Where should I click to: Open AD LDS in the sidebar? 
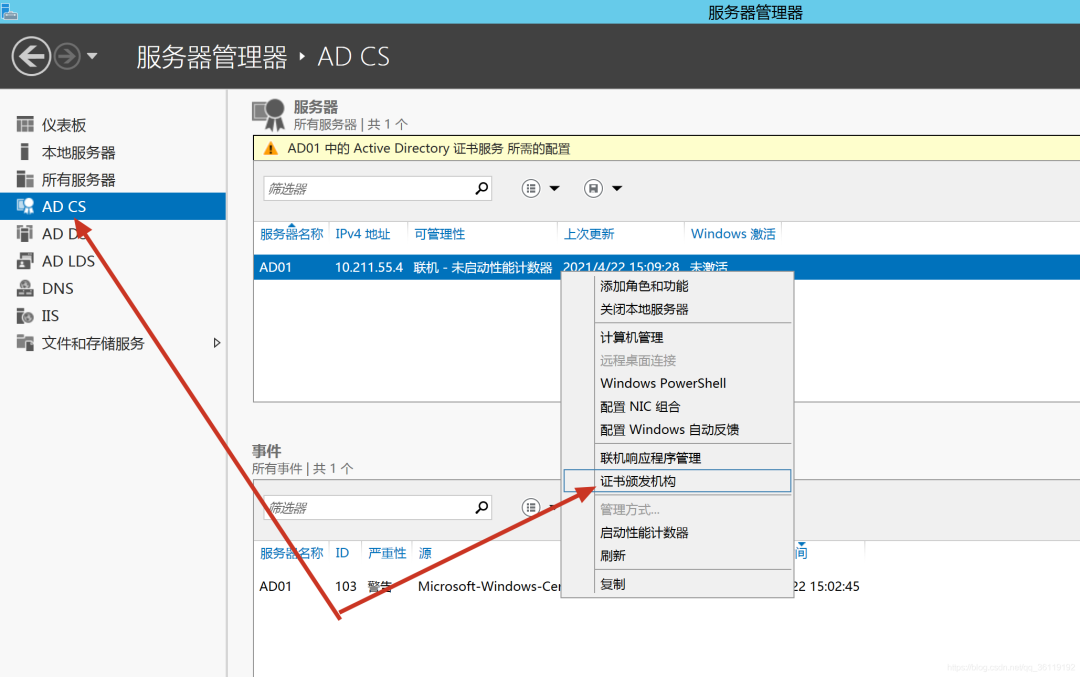click(x=68, y=261)
